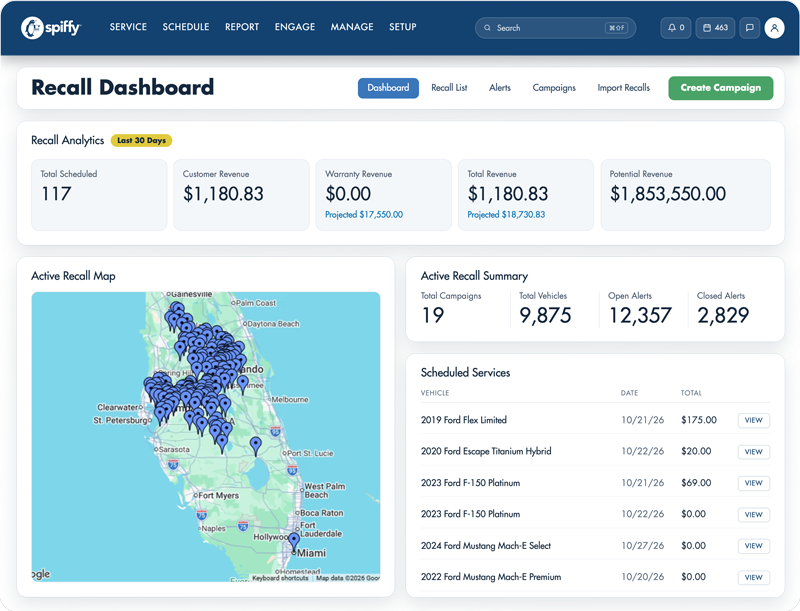800x611 pixels.
Task: Click the 2019 Ford Flex Limited vehicle name
Action: (464, 420)
